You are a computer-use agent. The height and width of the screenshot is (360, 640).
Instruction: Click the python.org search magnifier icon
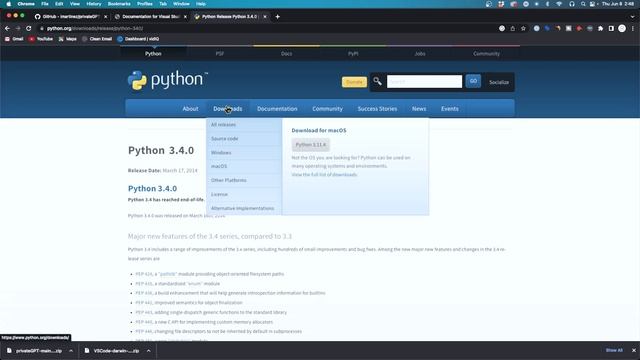click(x=378, y=82)
